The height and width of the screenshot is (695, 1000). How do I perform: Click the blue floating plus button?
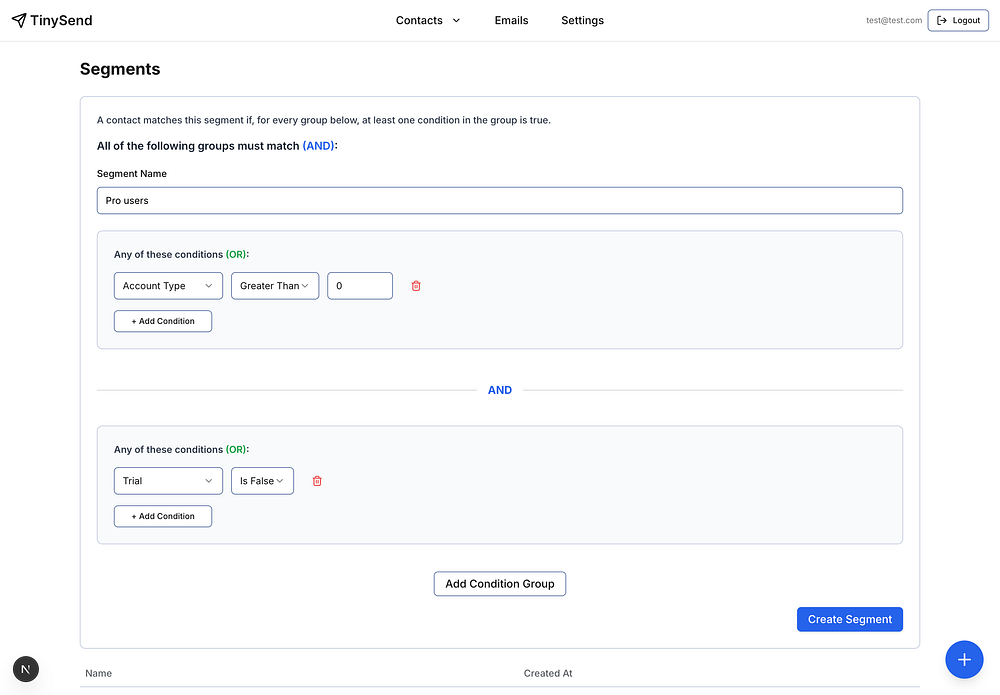(x=964, y=659)
